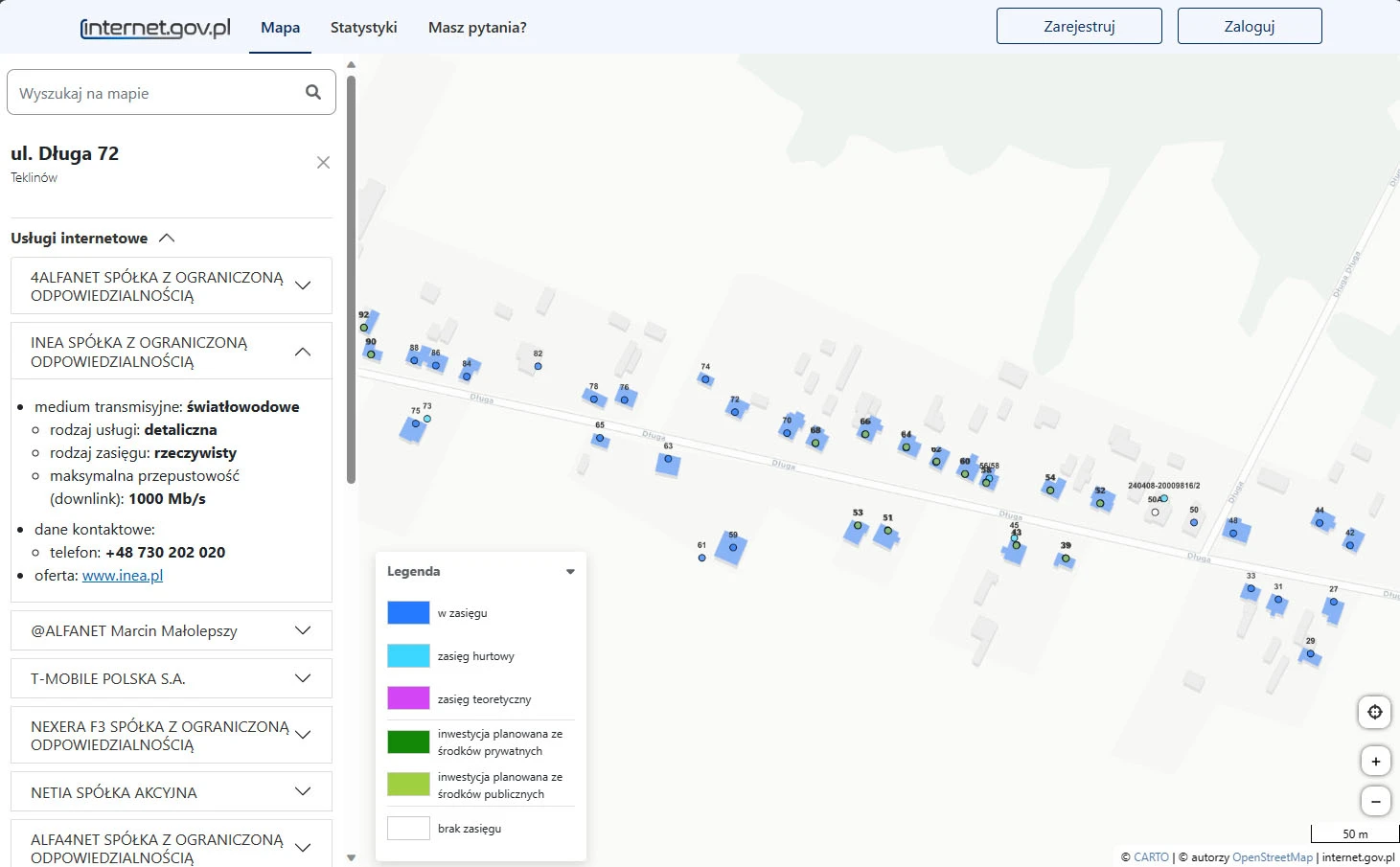Select building marker 33 on the map
This screenshot has width=1400, height=867.
(x=1251, y=588)
